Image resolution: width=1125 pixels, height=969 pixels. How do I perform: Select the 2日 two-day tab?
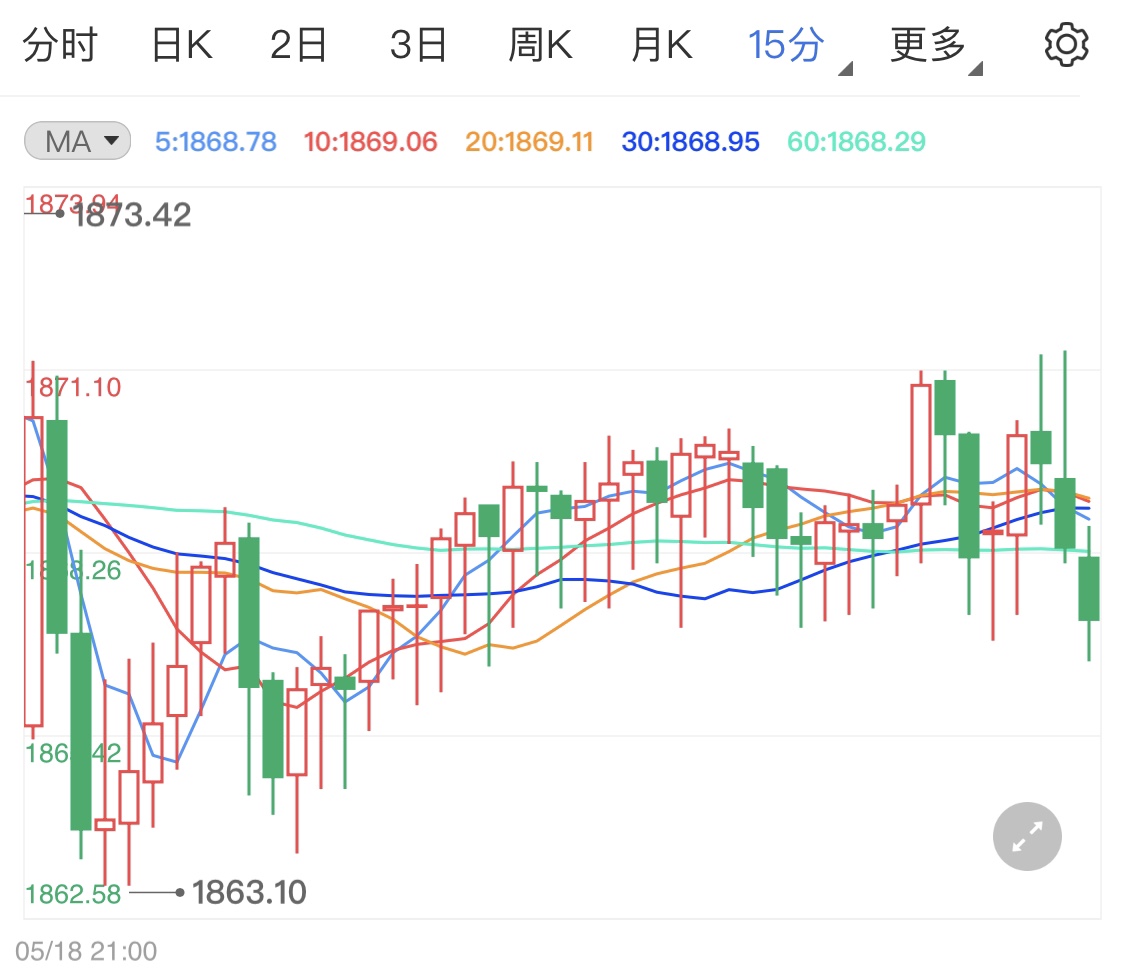point(298,45)
